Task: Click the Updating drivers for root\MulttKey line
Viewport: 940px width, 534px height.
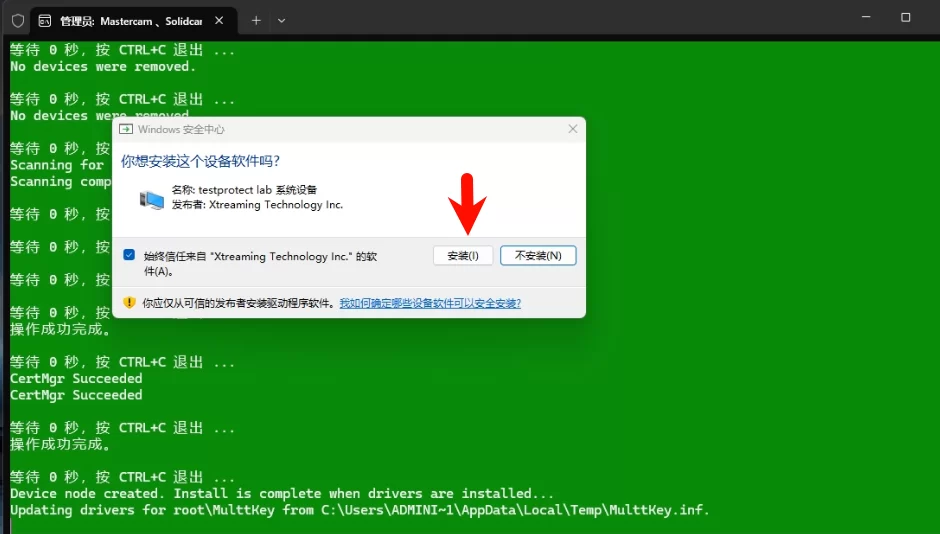Action: pyautogui.click(x=359, y=510)
